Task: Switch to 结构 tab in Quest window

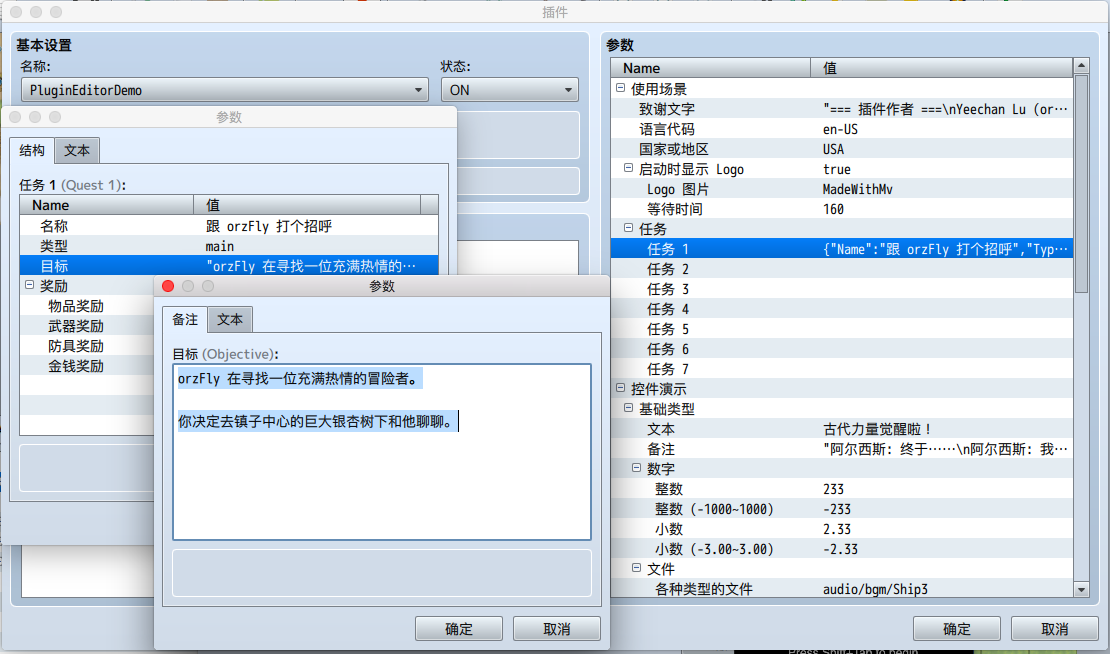Action: coord(32,150)
